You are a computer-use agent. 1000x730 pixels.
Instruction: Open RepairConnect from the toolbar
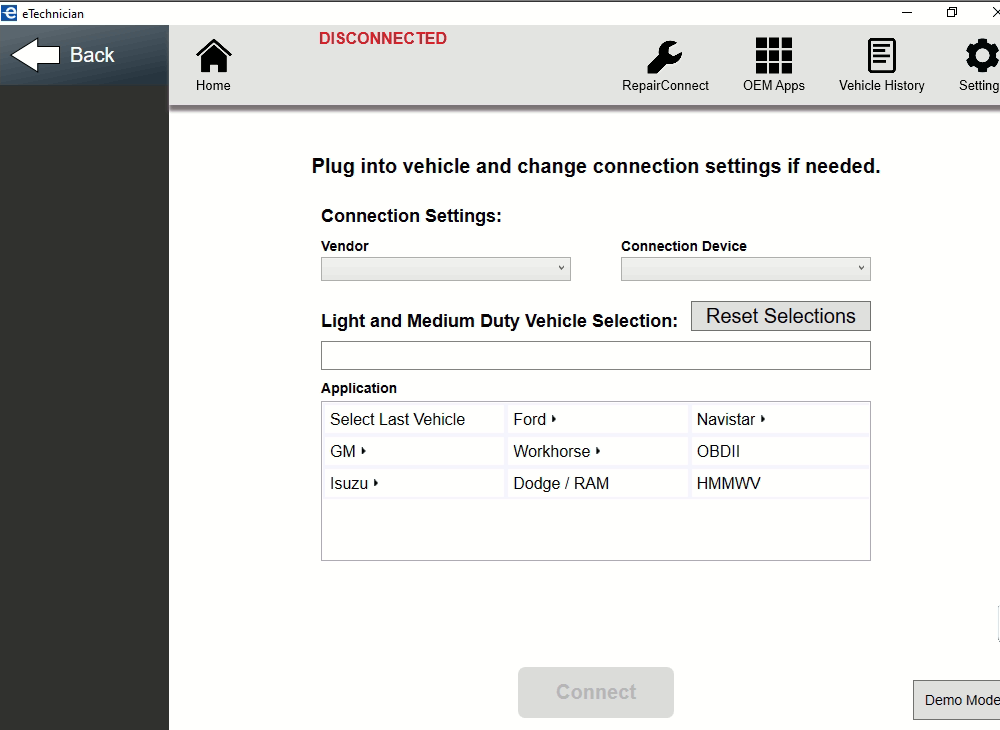[664, 60]
